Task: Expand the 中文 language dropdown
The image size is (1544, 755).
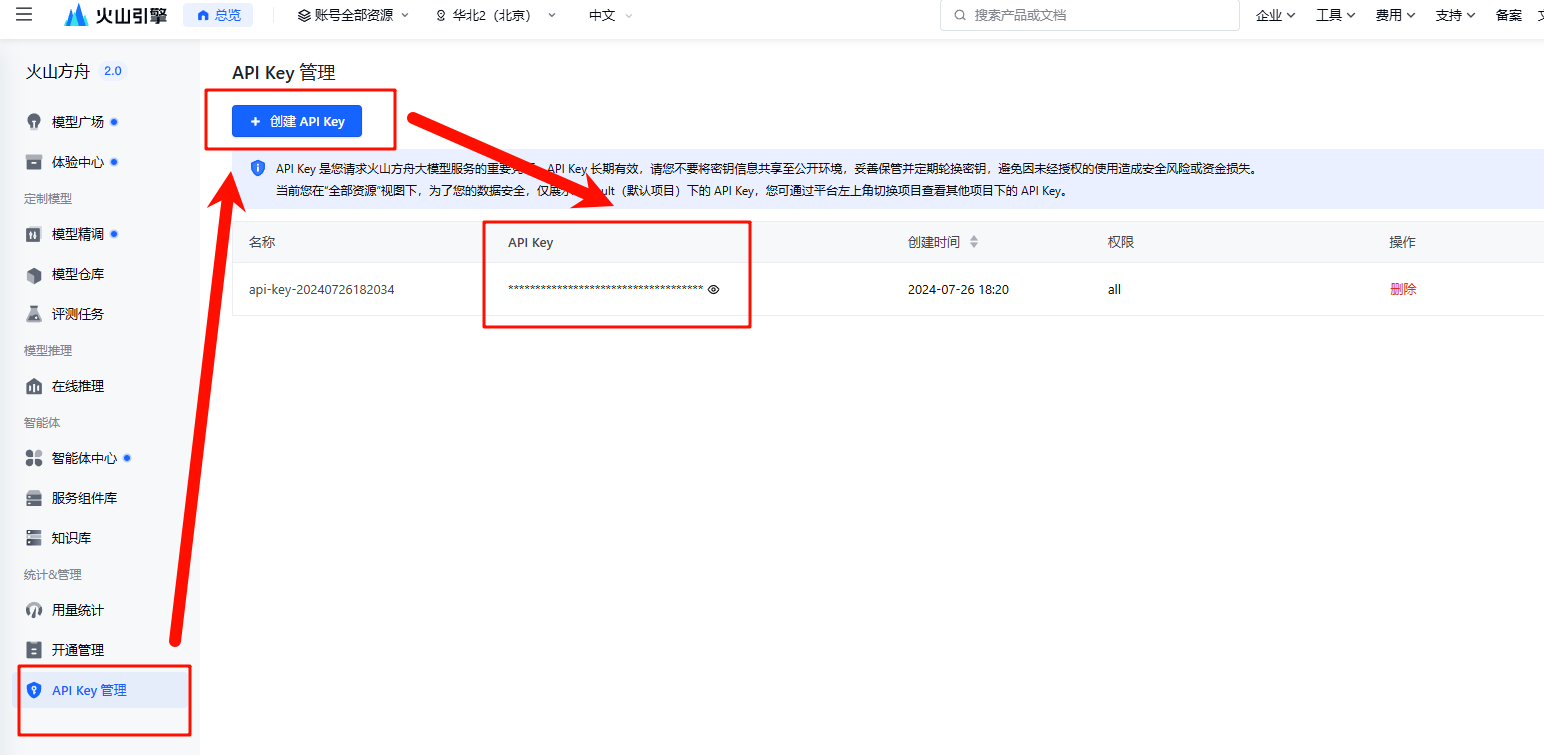Action: [608, 15]
